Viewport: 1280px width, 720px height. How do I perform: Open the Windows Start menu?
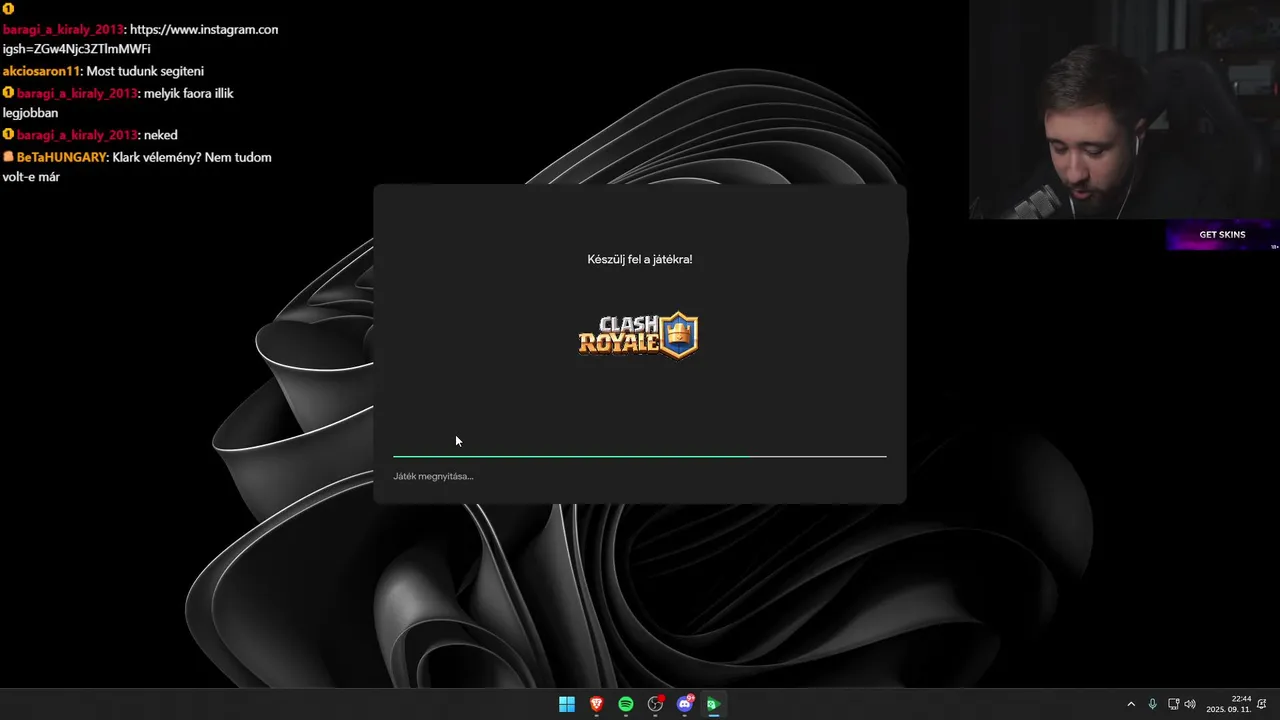567,704
